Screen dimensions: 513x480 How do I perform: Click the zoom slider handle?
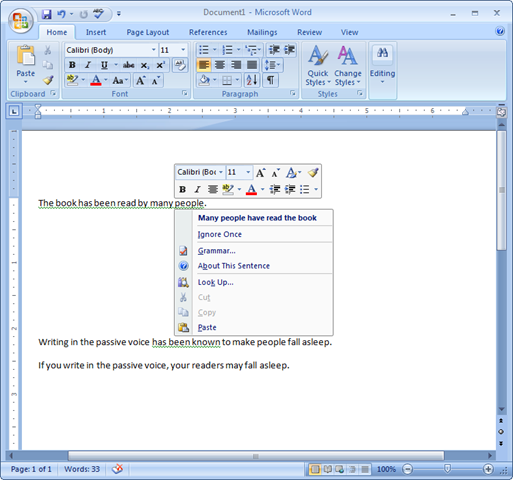[x=447, y=469]
